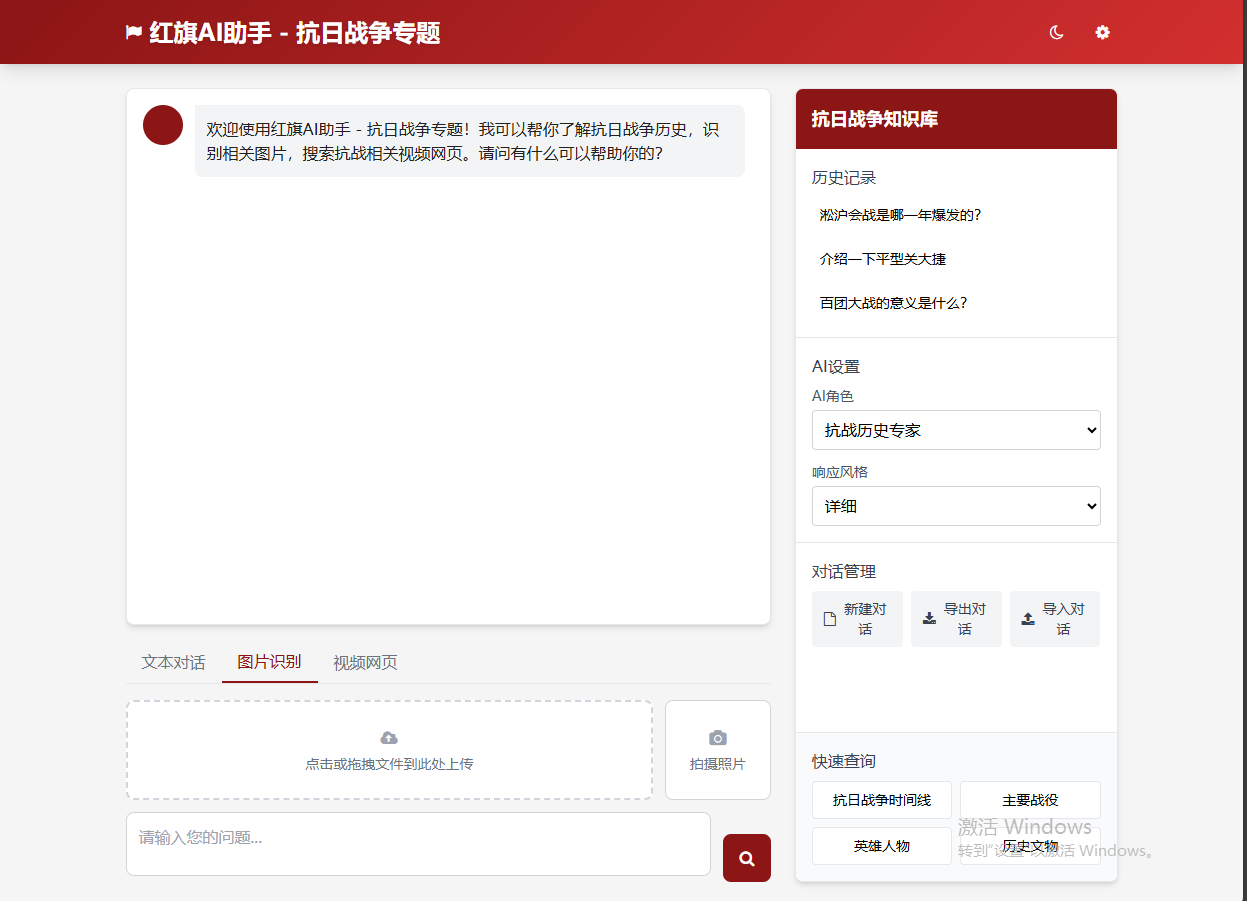Click the 英雄人物 quick query button

click(881, 846)
